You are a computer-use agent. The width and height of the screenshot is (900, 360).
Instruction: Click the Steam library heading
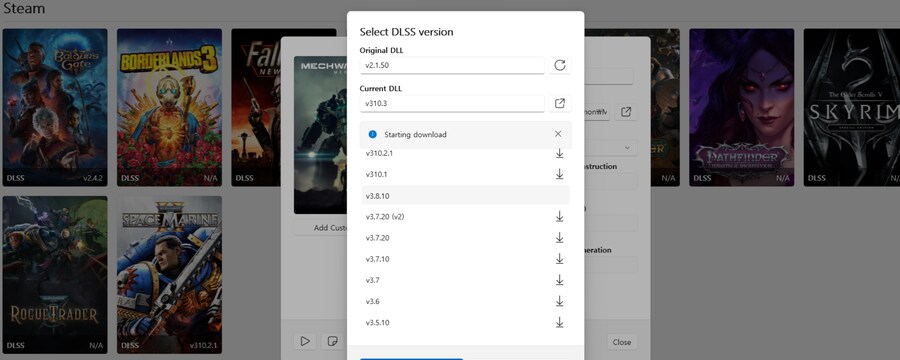24,9
